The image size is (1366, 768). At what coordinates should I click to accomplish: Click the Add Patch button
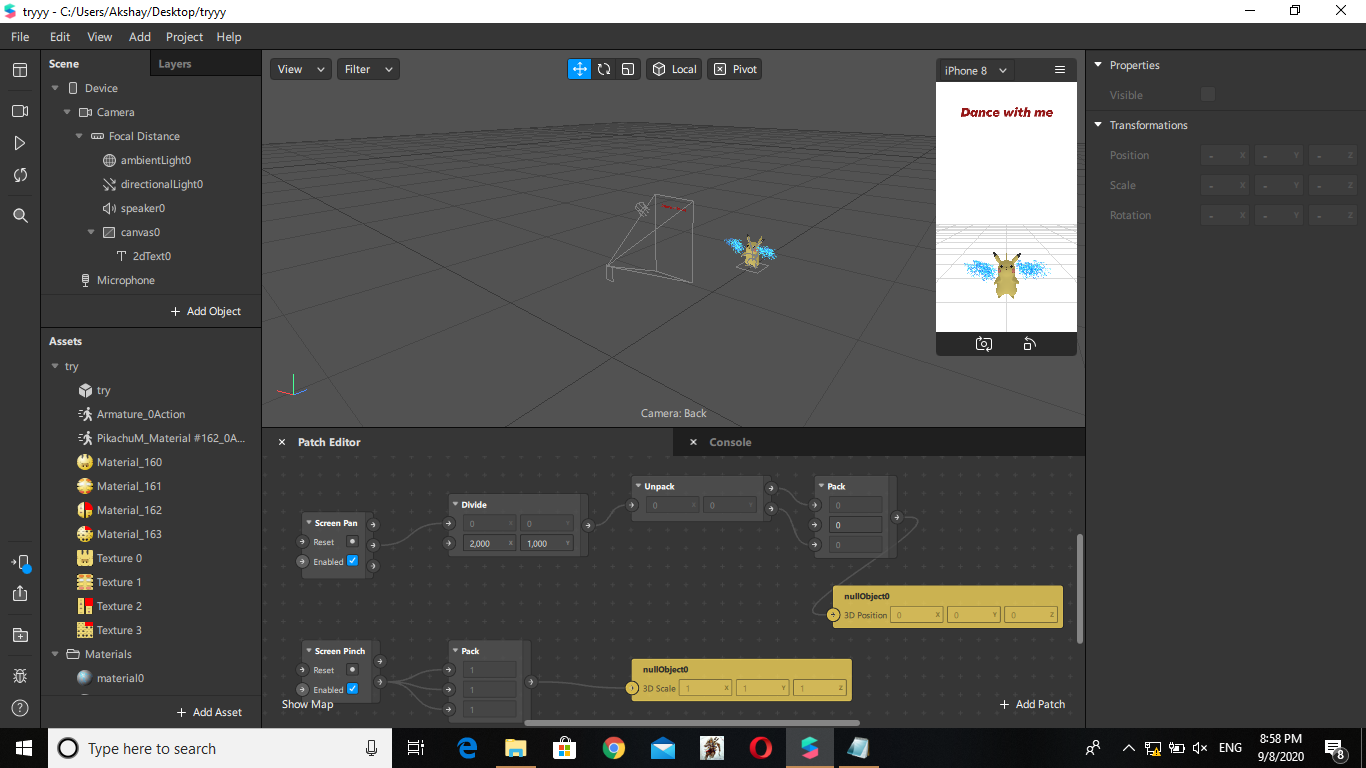1032,704
